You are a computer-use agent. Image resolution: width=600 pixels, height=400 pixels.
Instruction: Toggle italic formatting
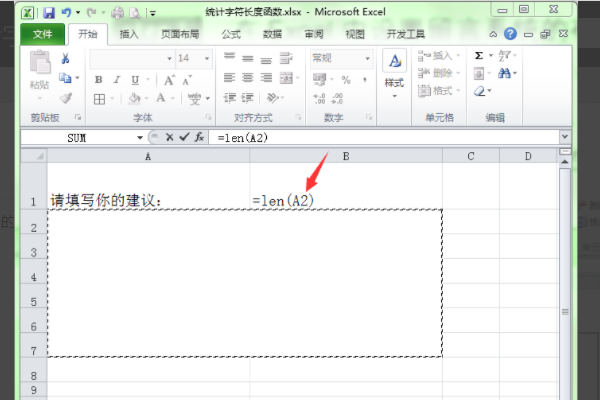[117, 80]
